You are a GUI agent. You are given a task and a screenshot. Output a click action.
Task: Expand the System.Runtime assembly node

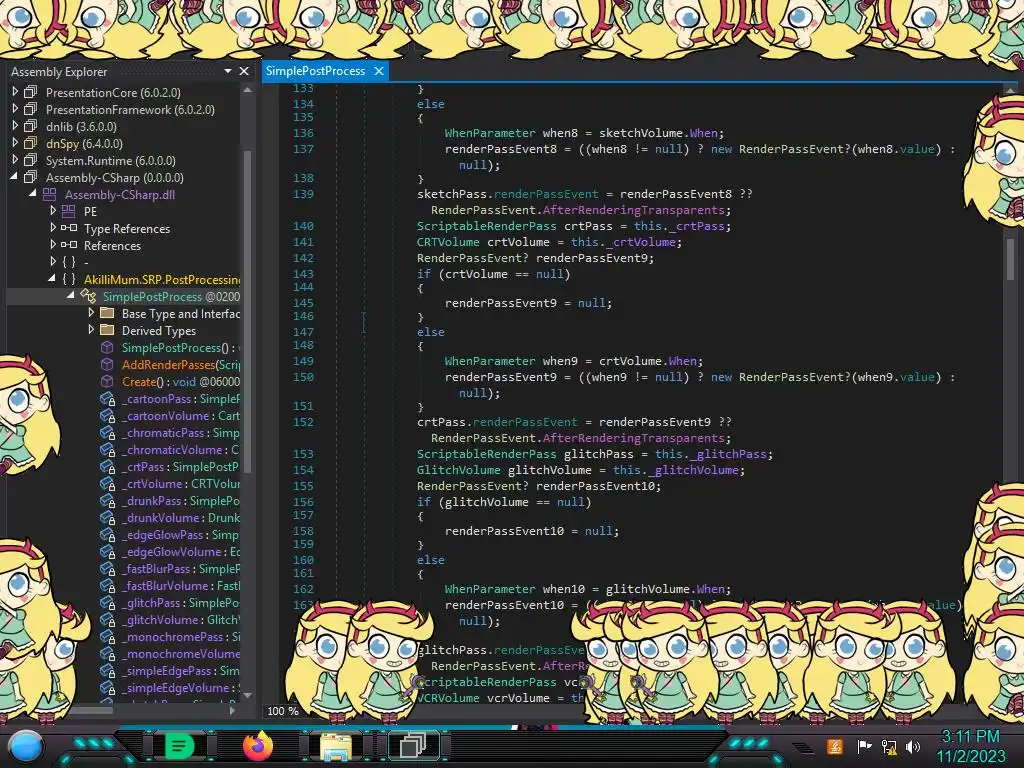tap(15, 160)
